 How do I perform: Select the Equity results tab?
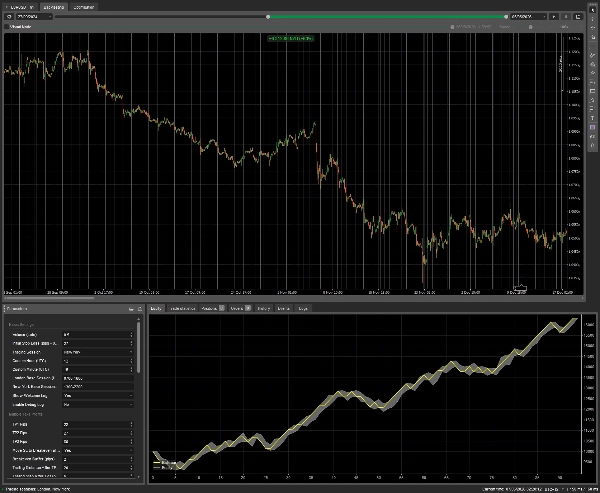[156, 308]
